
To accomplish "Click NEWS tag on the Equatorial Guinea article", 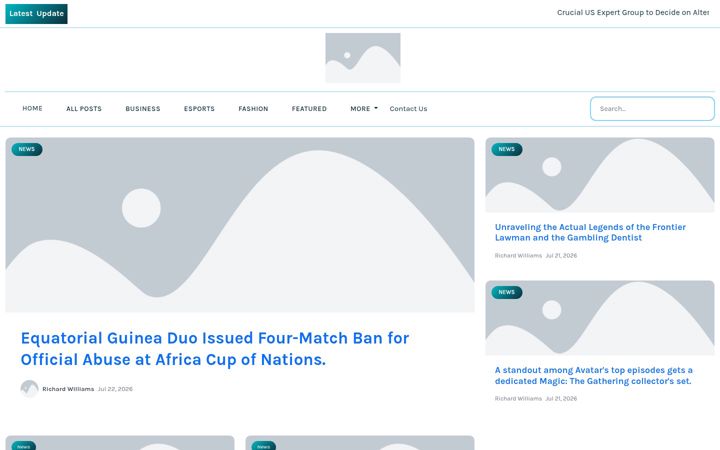I will pos(27,149).
